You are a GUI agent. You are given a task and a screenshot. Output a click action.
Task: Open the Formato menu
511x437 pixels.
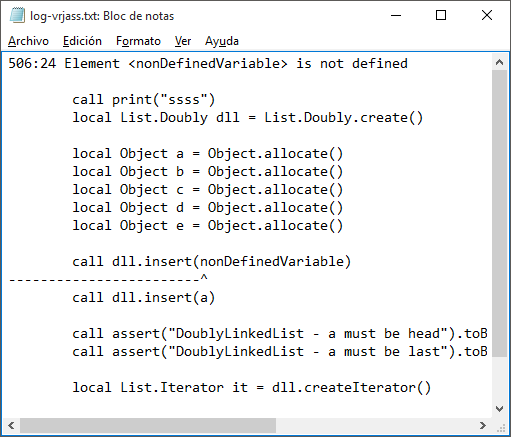(x=138, y=41)
